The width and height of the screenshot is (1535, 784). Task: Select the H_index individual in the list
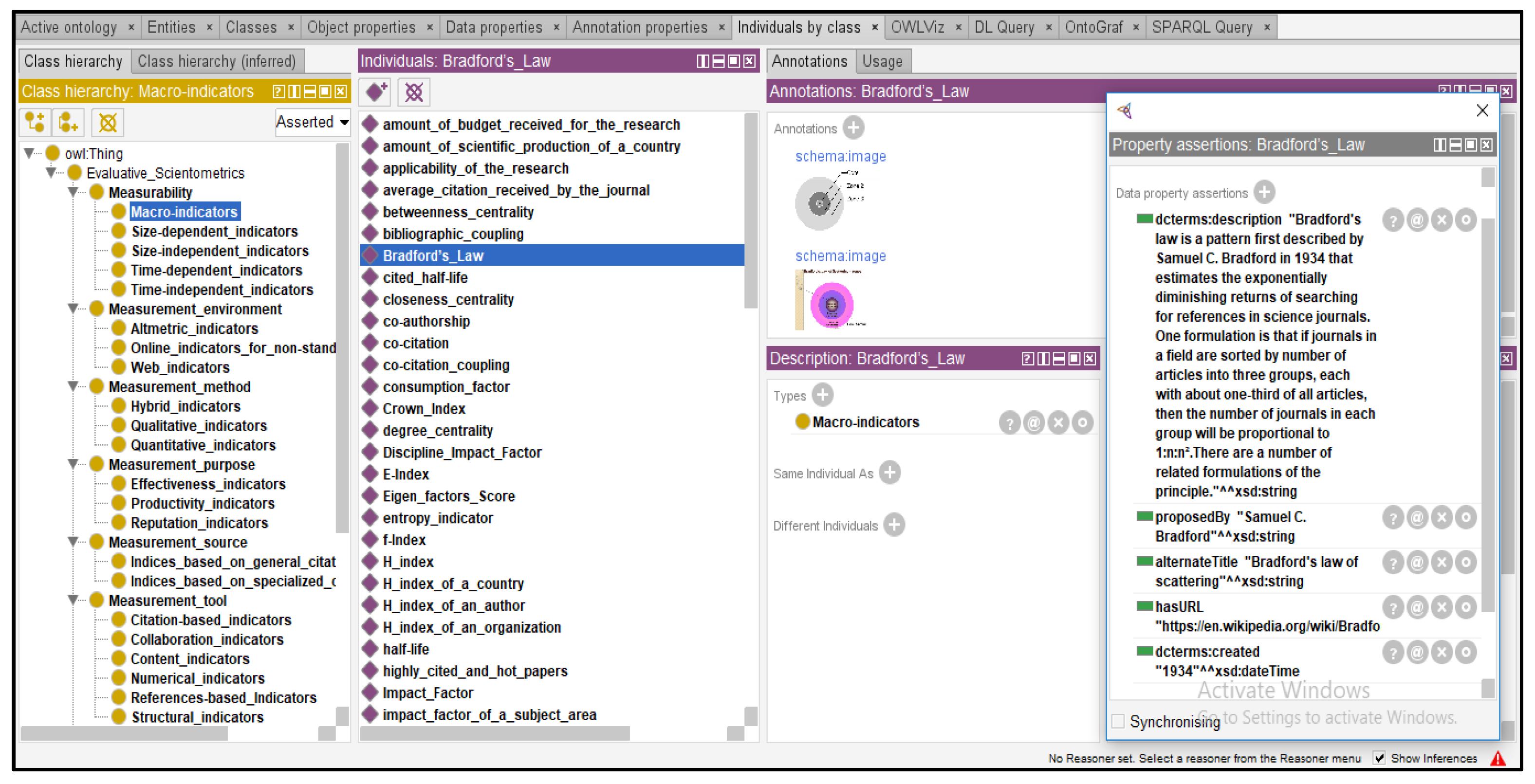click(408, 562)
